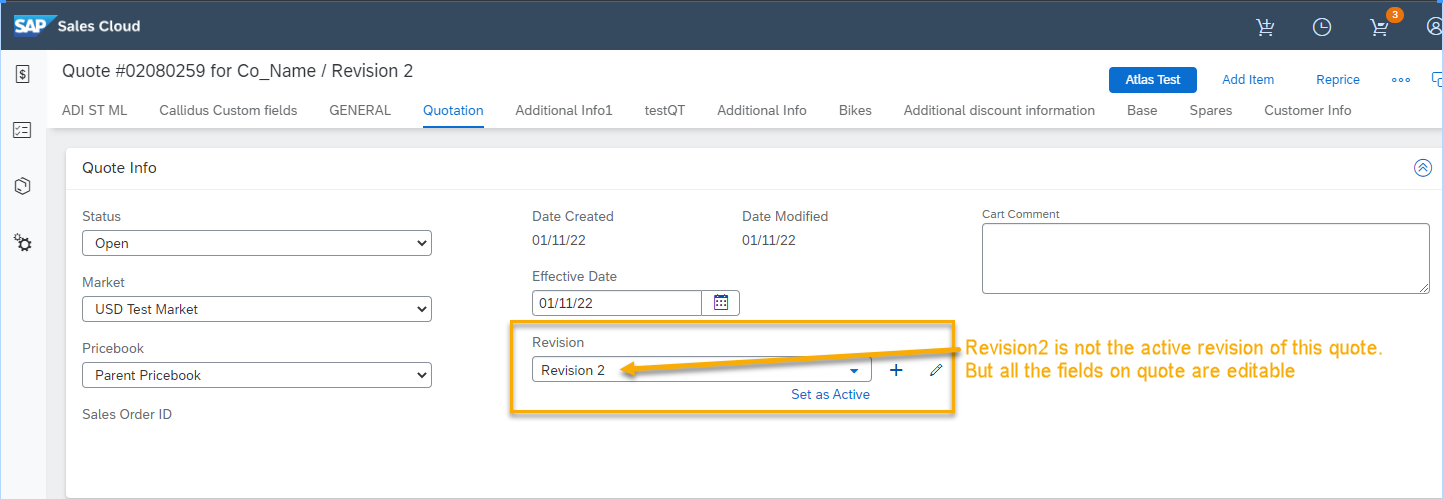Click the Quote Info section heading
This screenshot has height=499, width=1443.
(x=119, y=168)
